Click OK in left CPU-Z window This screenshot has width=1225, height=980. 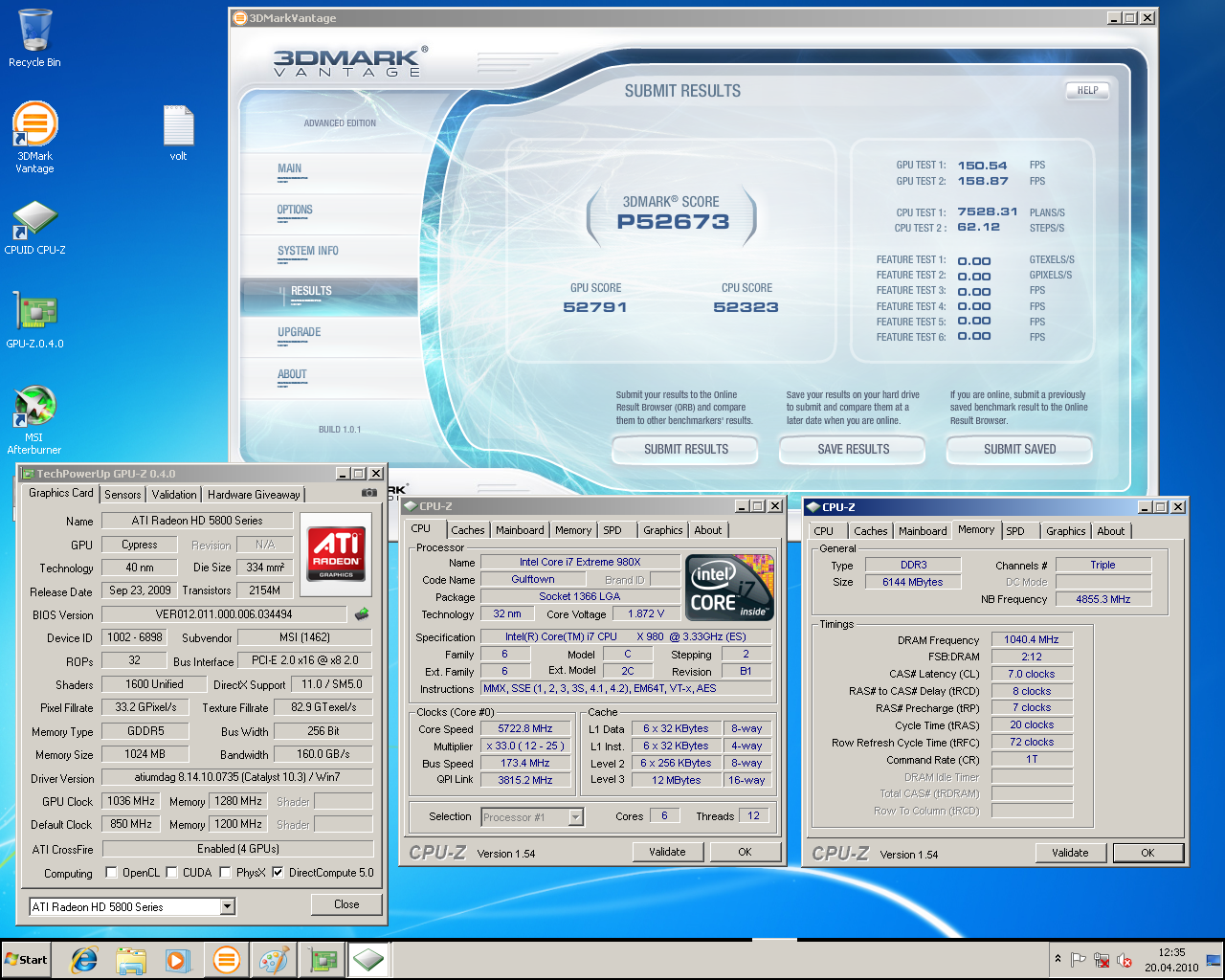[x=745, y=852]
